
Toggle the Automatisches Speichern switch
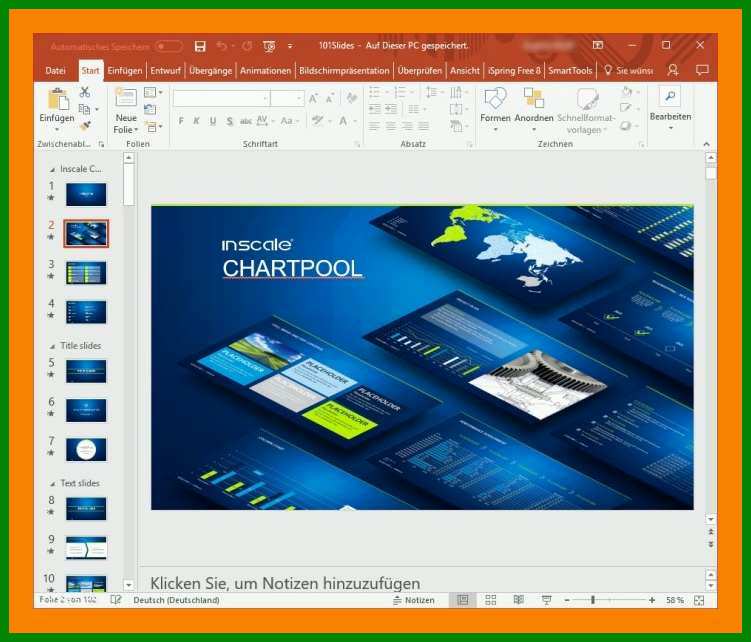(169, 46)
